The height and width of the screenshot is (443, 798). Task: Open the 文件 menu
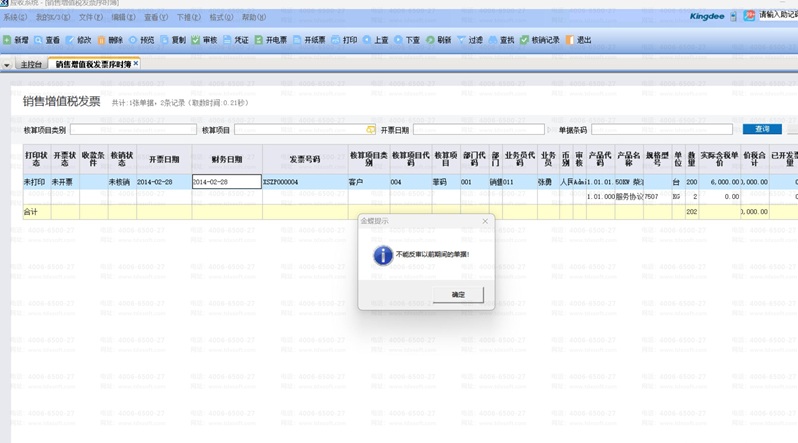[91, 17]
